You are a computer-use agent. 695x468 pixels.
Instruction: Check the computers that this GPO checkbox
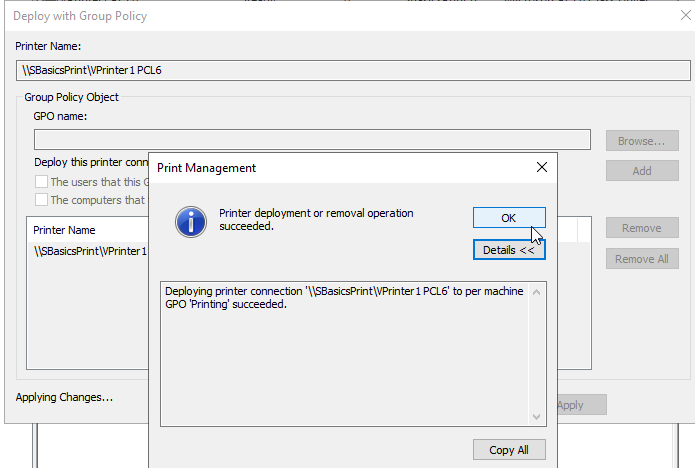point(41,200)
